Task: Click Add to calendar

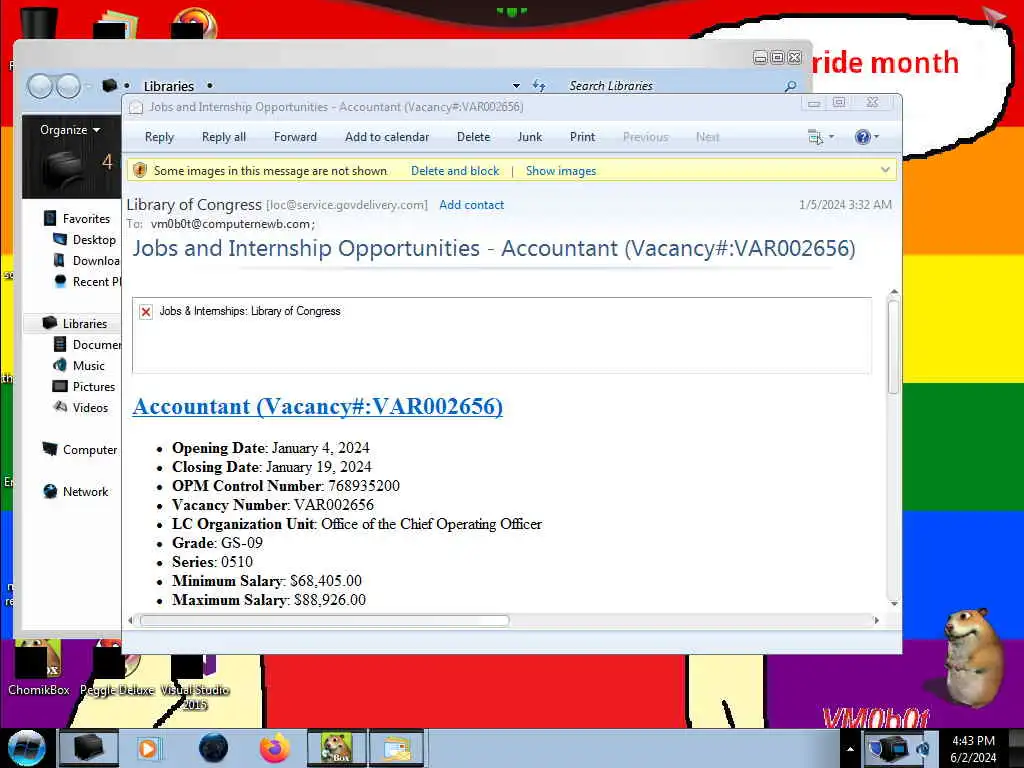Action: 387,137
